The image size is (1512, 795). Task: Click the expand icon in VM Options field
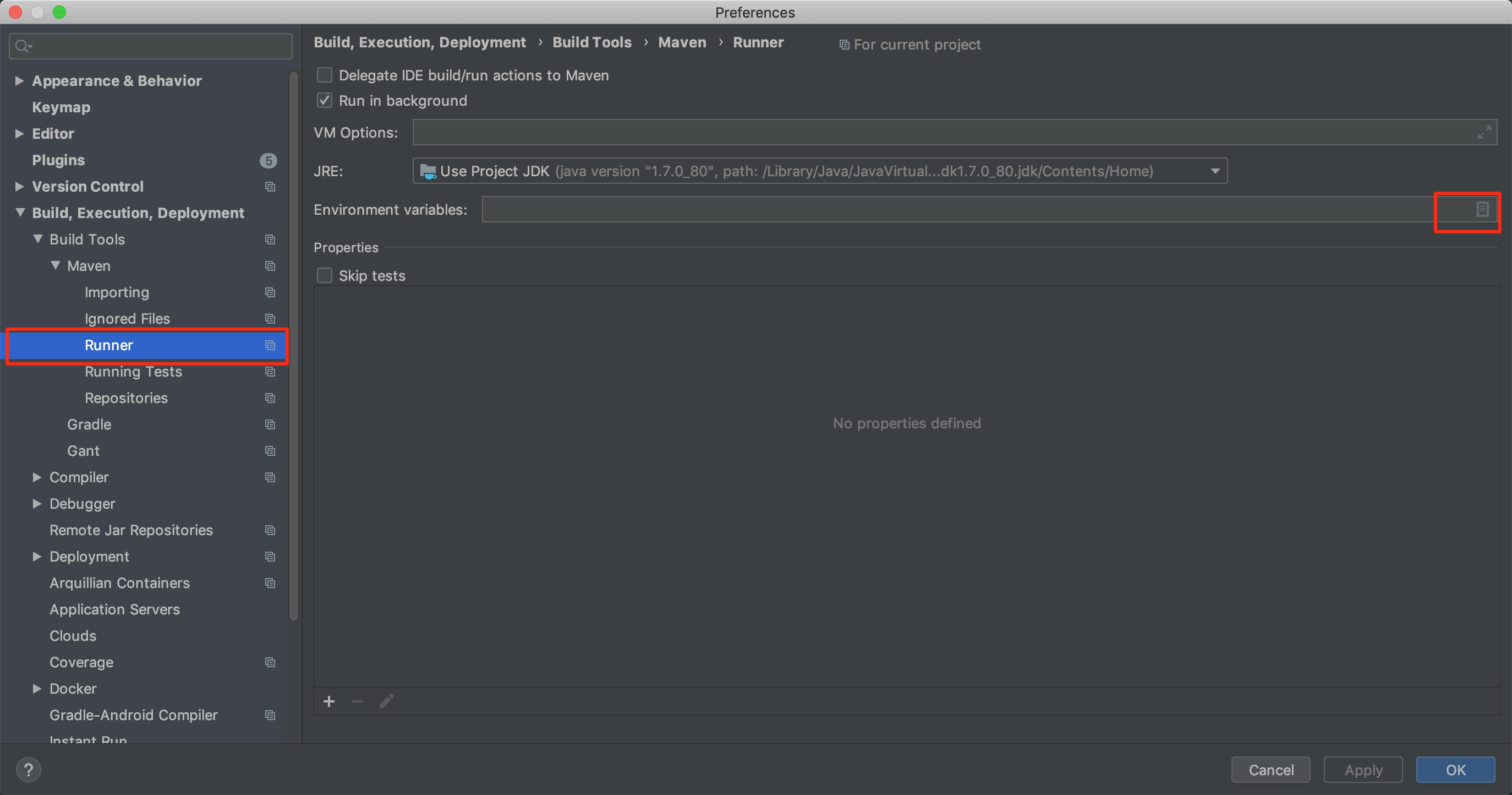point(1484,133)
